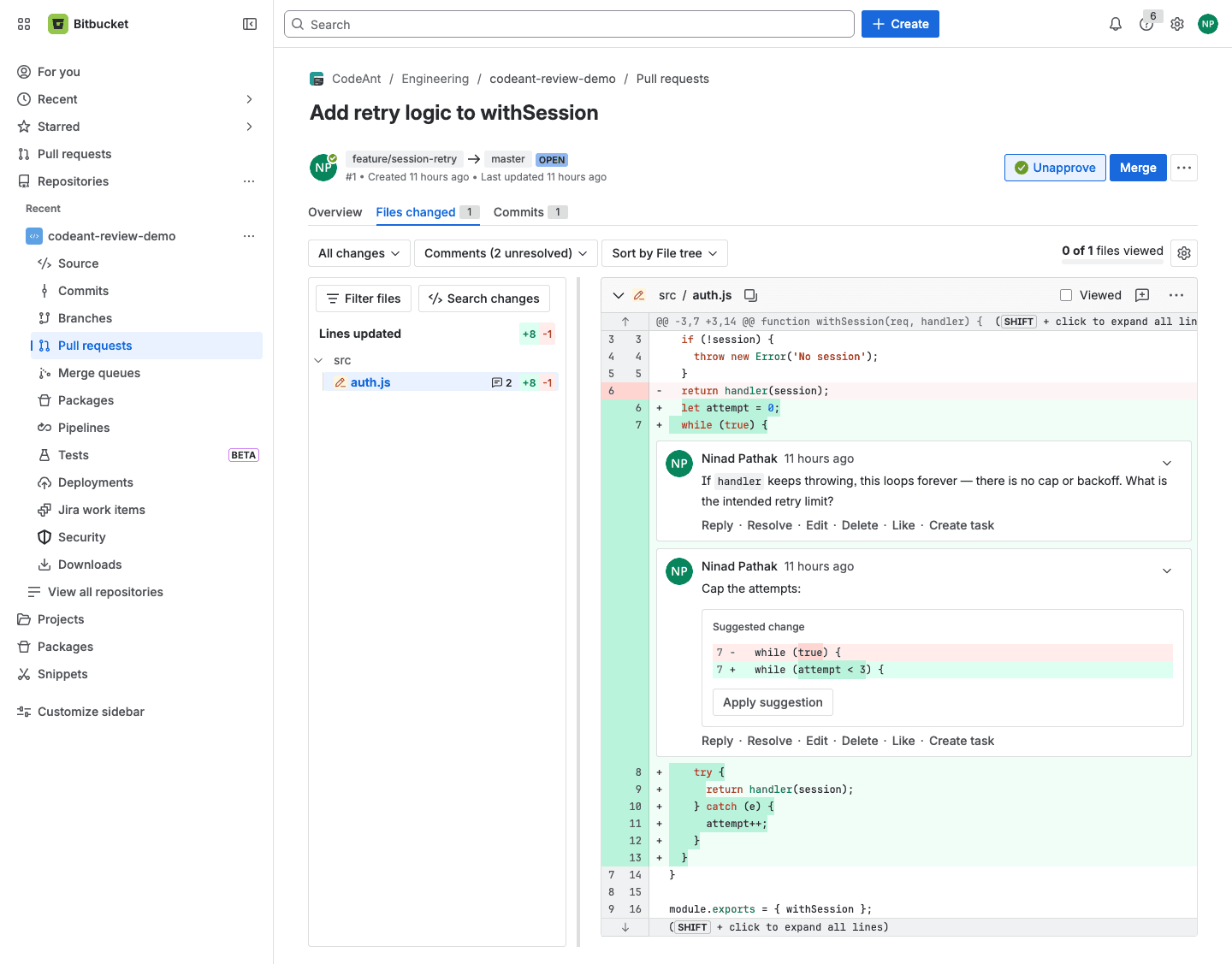Open the All changes dropdown

[358, 253]
